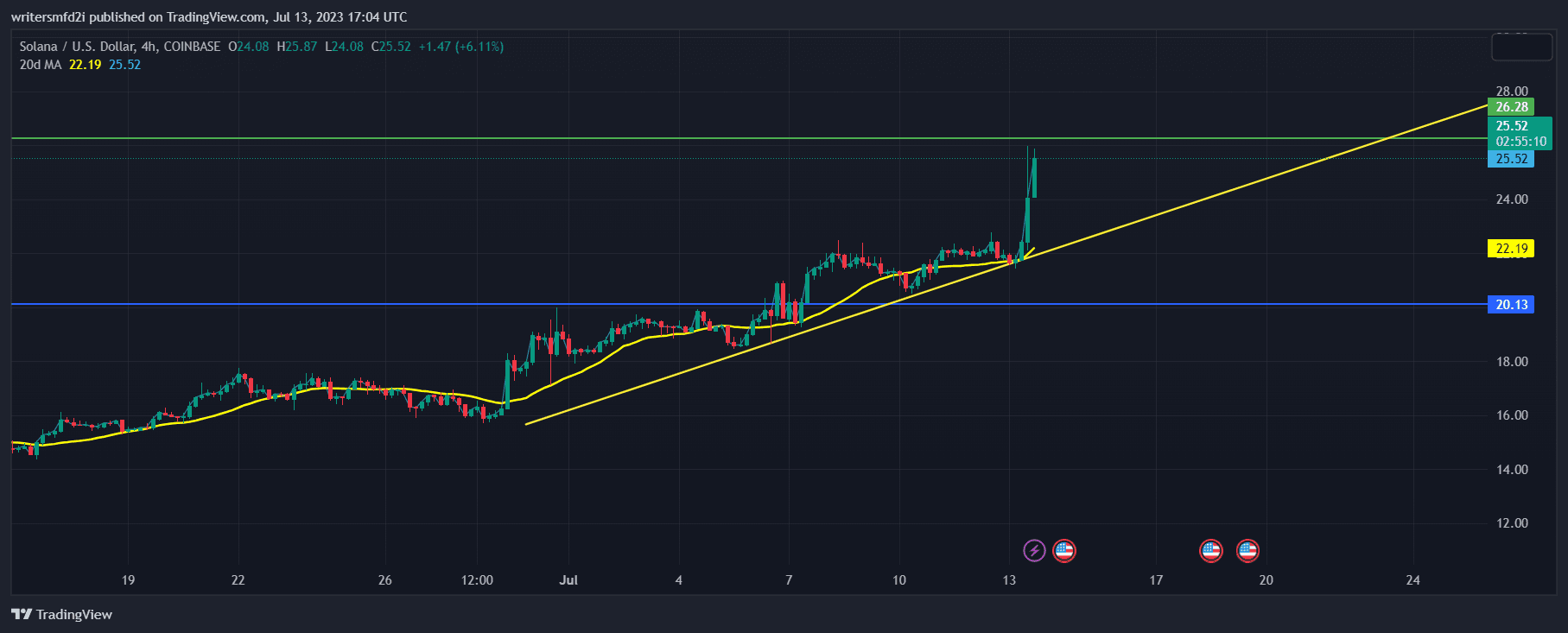Click the dark empty box at top-right
This screenshot has width=1568, height=633.
point(1521,47)
